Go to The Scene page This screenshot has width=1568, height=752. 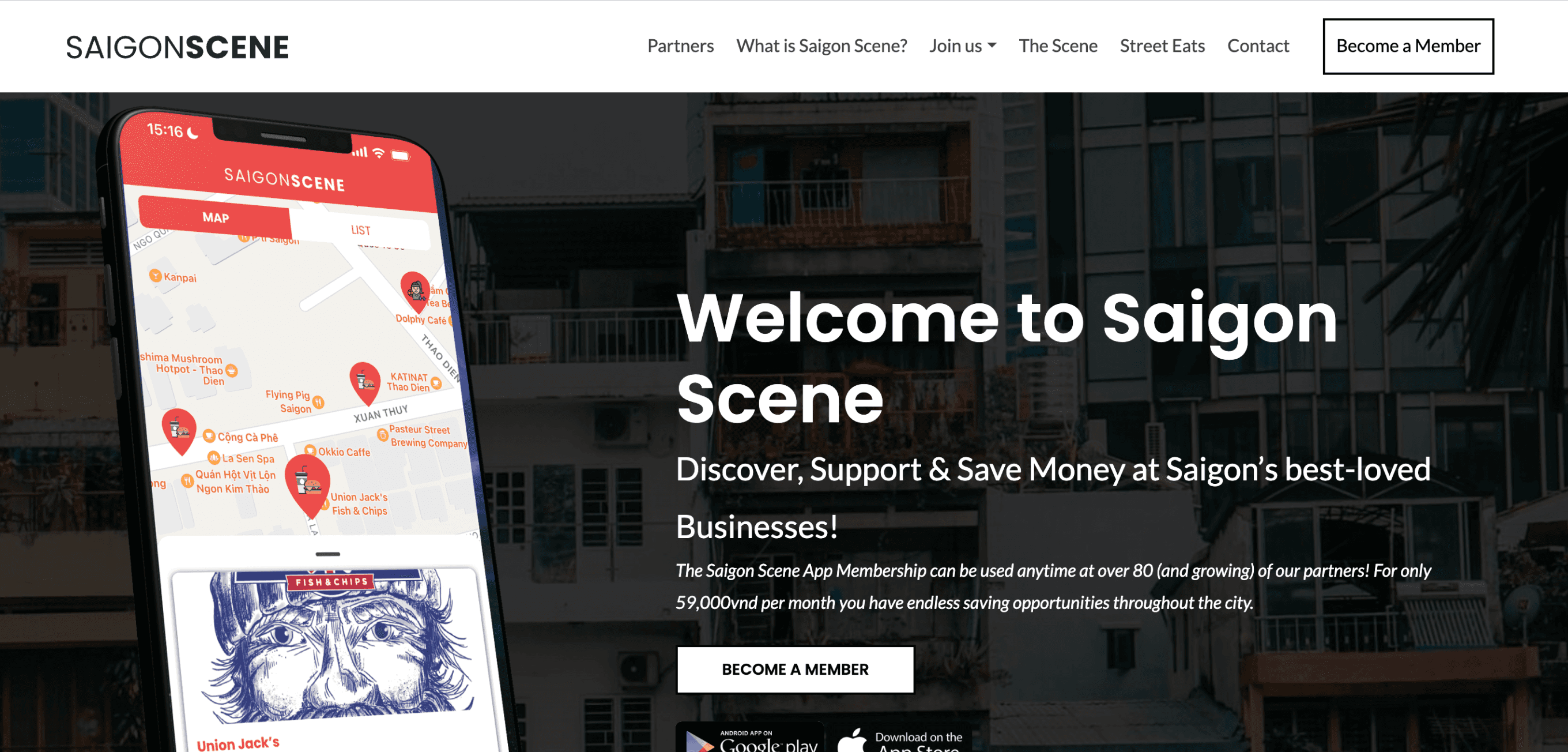(1058, 46)
